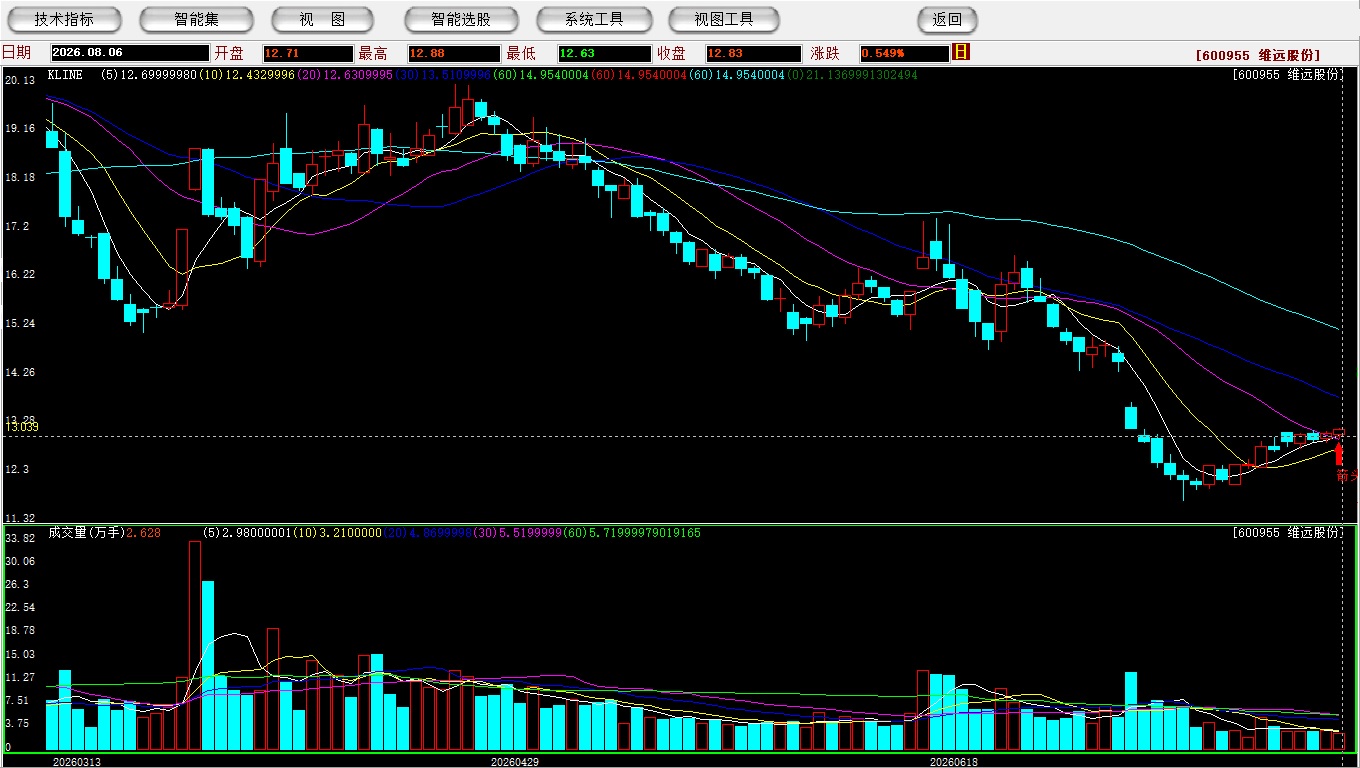The height and width of the screenshot is (768, 1360).
Task: Click the volume (5) average value 2.98000001
Action: (x=258, y=533)
